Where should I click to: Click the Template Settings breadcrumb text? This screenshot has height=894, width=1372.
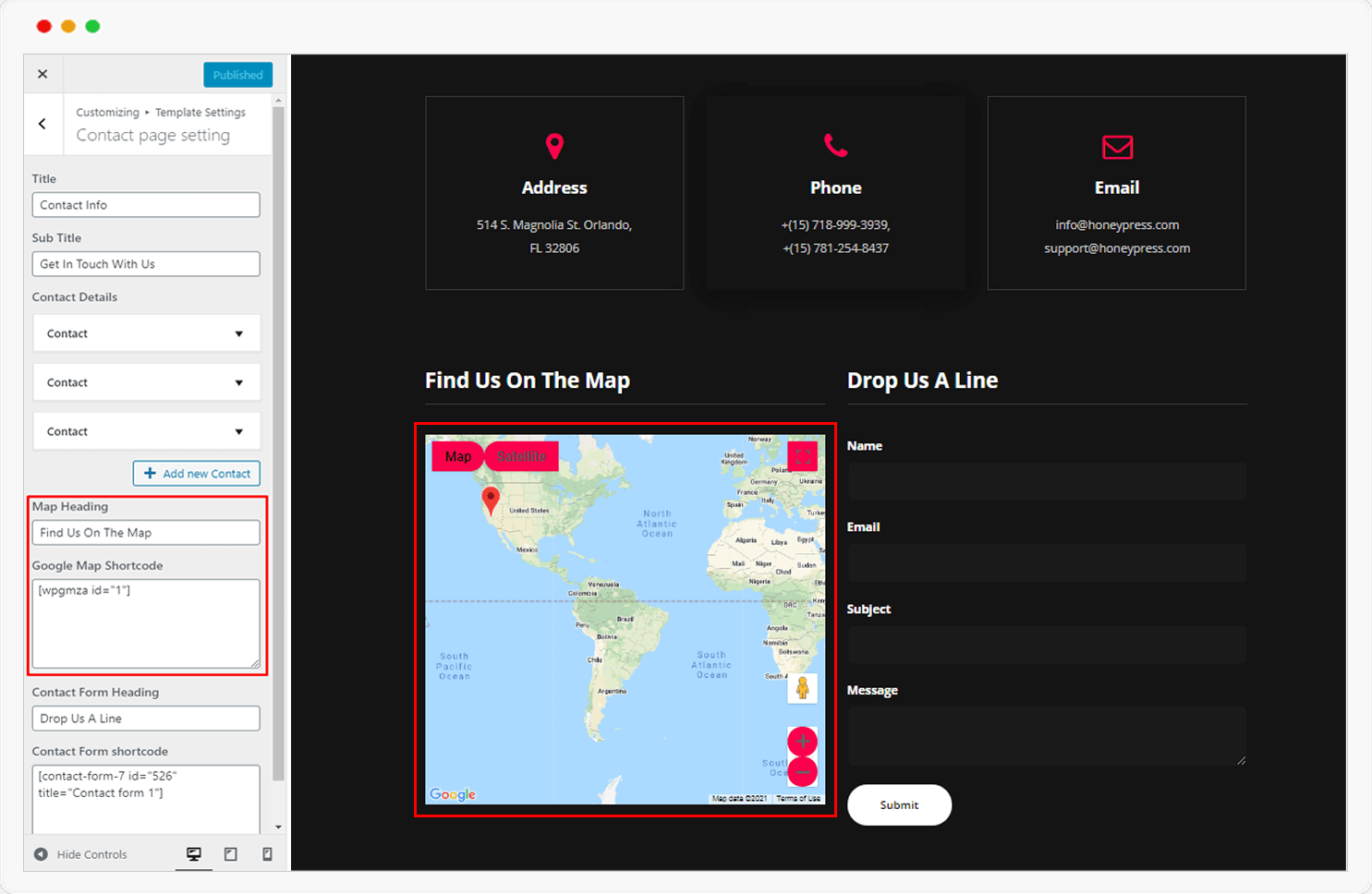(200, 113)
